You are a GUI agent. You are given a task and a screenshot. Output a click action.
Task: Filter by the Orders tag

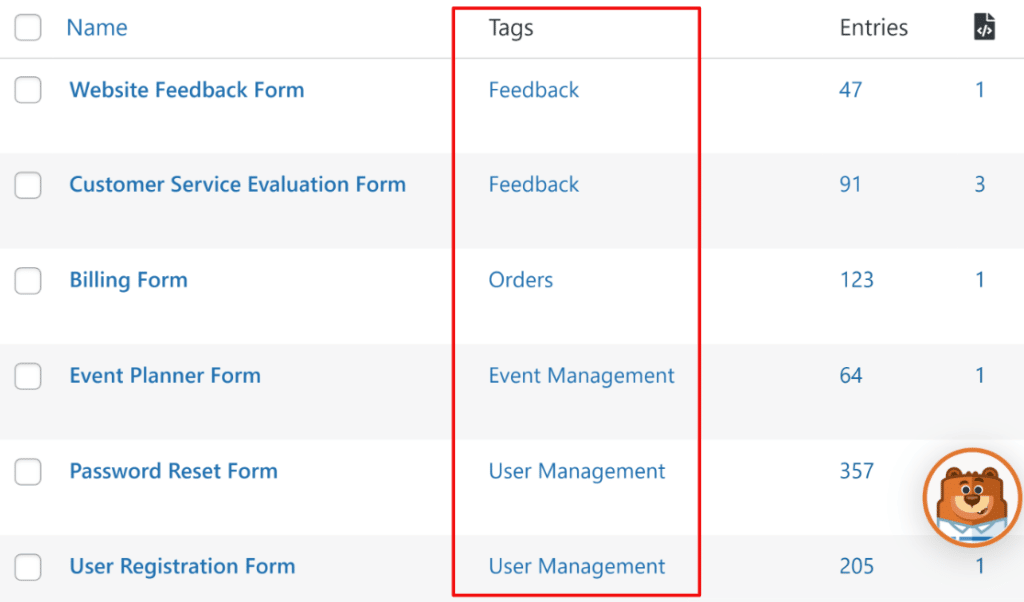(x=520, y=280)
